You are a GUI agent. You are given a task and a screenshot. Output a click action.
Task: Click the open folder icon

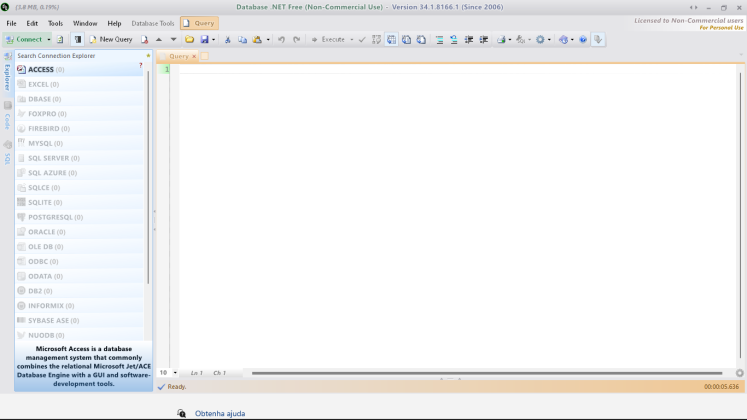click(x=190, y=40)
